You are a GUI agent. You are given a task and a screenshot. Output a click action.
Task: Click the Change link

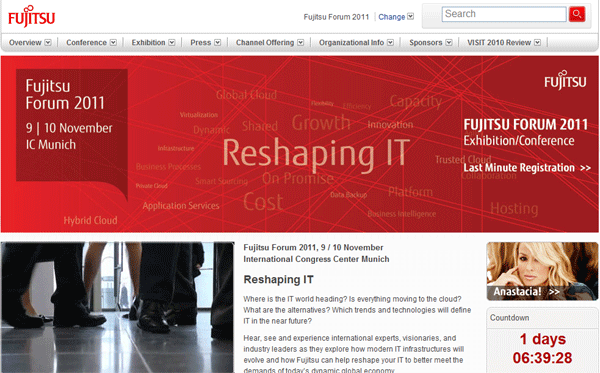click(x=391, y=17)
